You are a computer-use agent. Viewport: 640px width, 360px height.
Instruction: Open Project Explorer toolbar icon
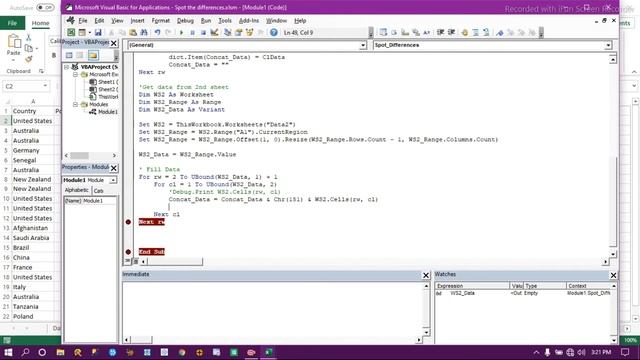[x=228, y=32]
